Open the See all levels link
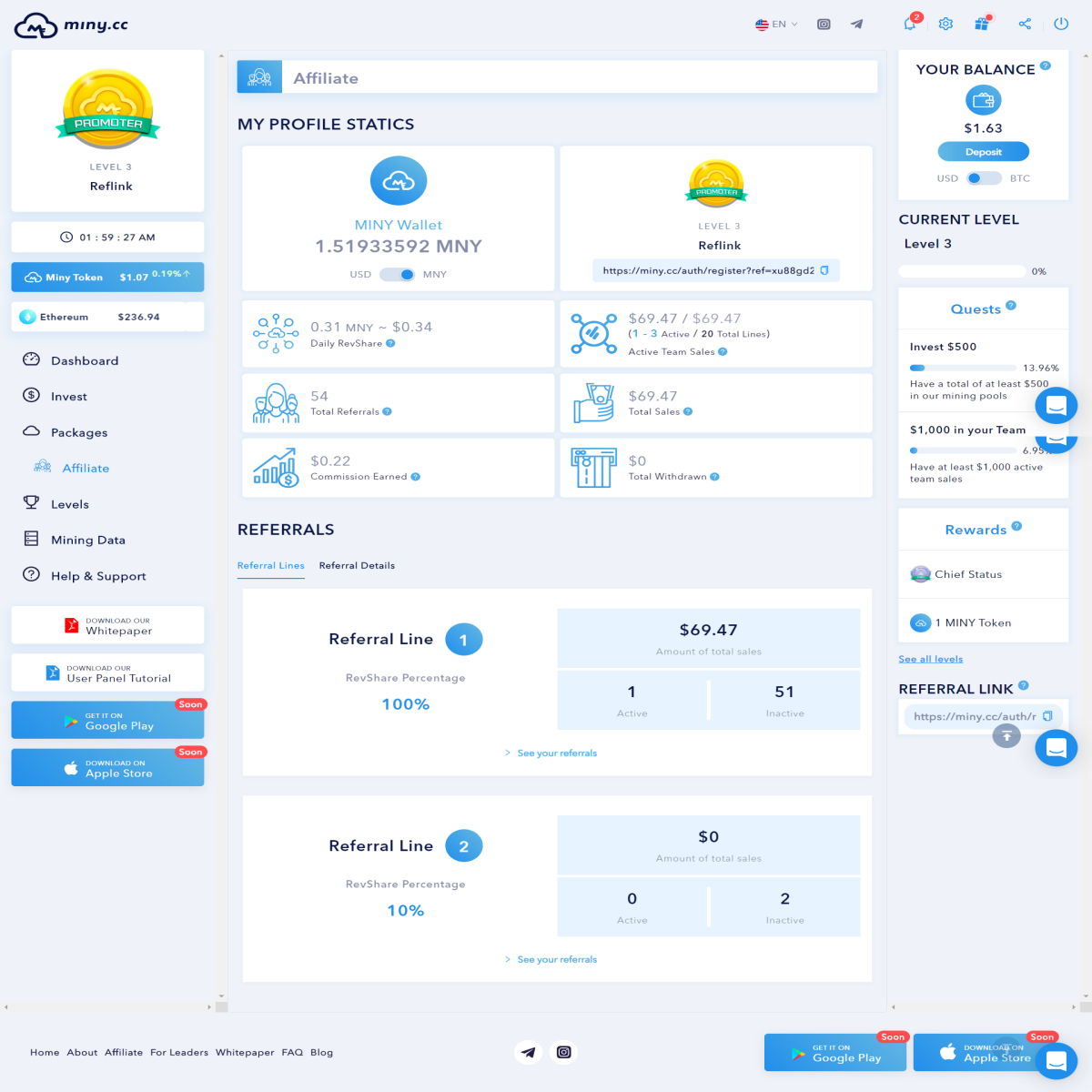The height and width of the screenshot is (1092, 1092). [x=930, y=659]
